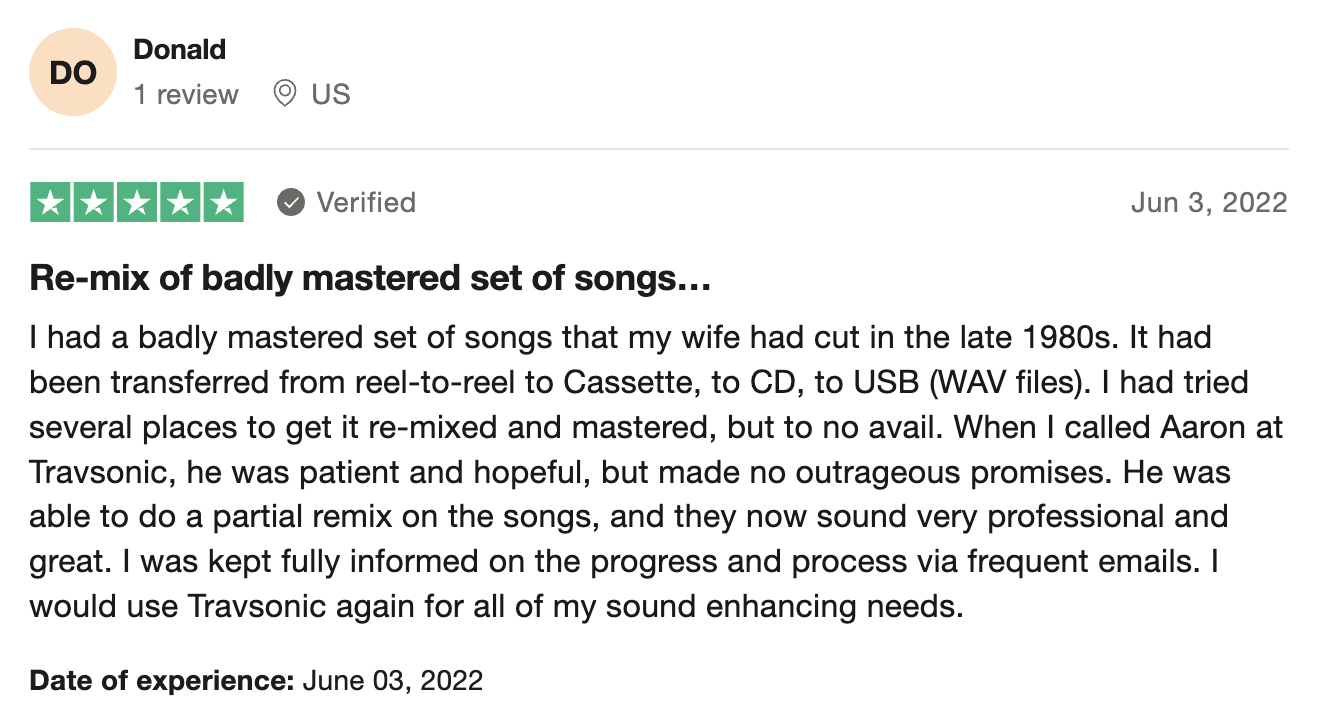Click the '1 review' count
The width and height of the screenshot is (1320, 722).
(x=186, y=95)
